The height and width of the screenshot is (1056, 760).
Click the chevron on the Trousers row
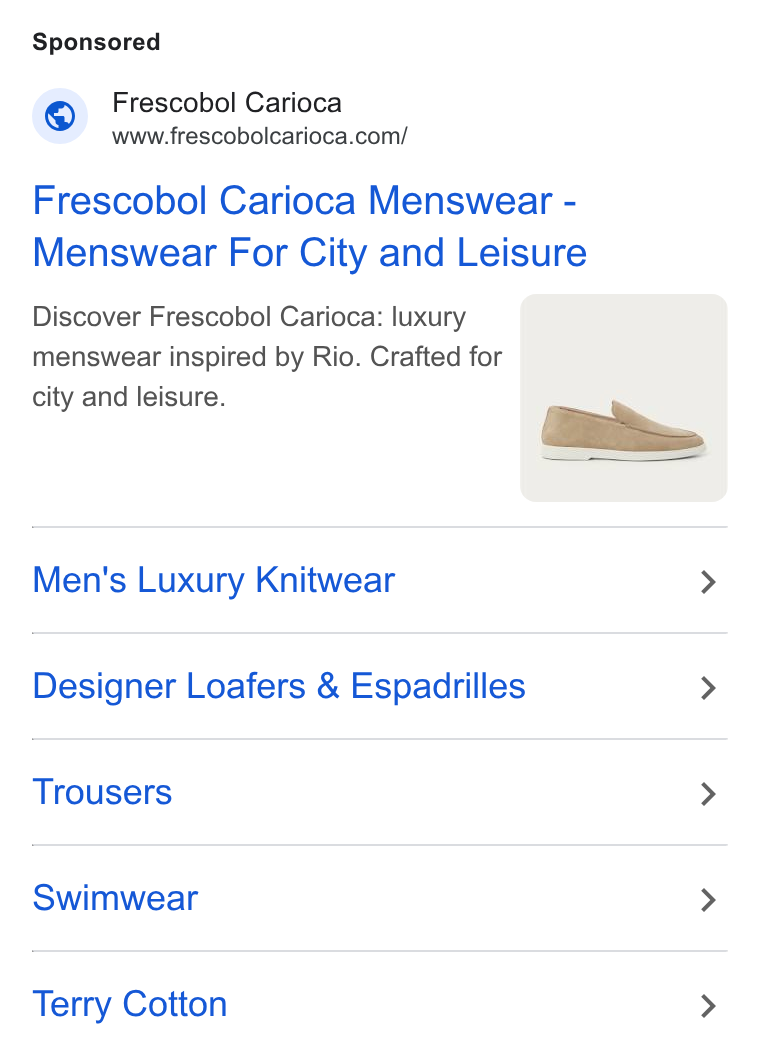[707, 794]
